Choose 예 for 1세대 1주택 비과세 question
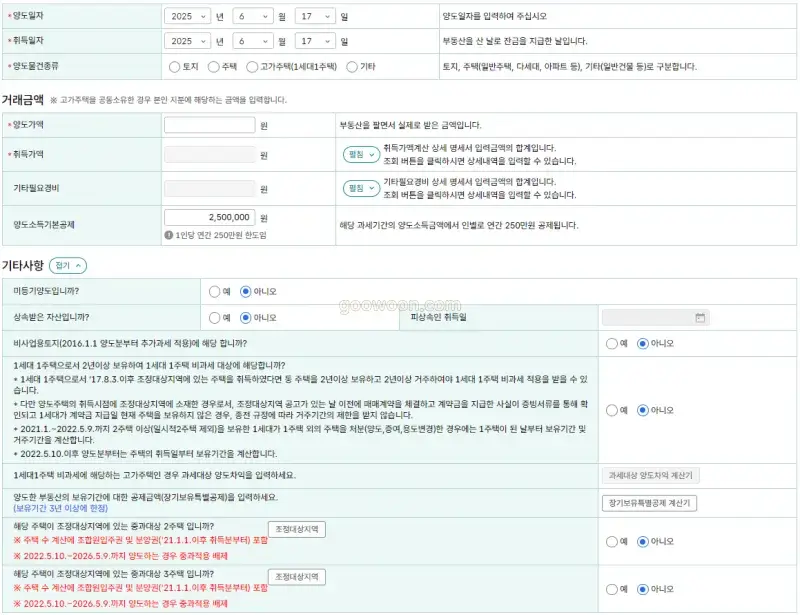Image resolution: width=800 pixels, height=615 pixels. (x=612, y=410)
